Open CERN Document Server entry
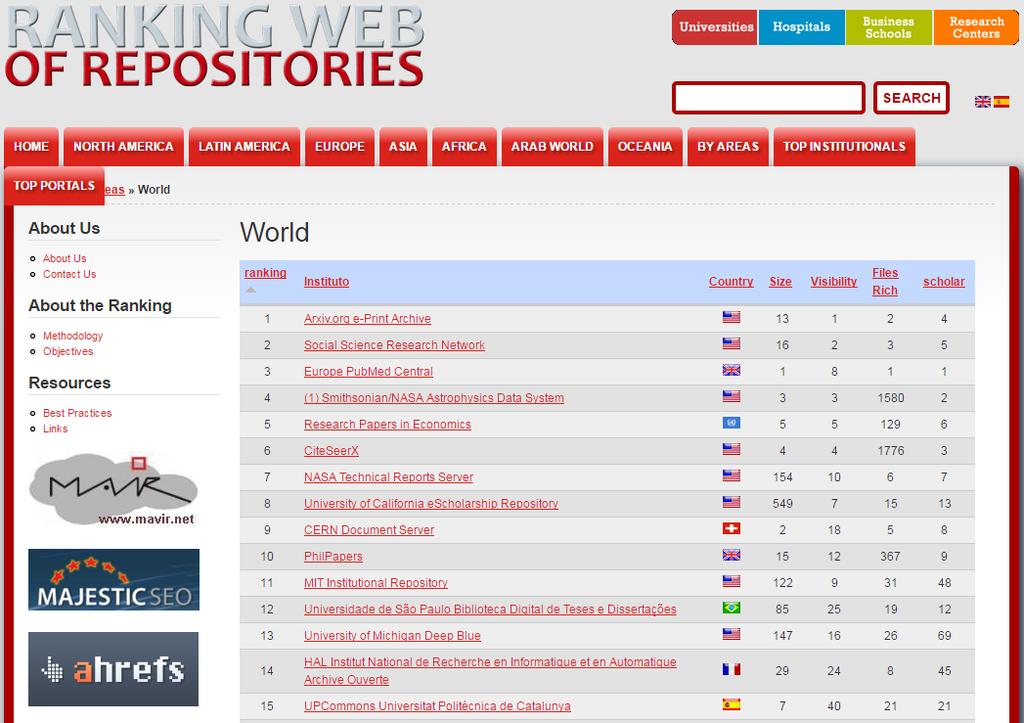This screenshot has height=723, width=1024. pyautogui.click(x=369, y=530)
